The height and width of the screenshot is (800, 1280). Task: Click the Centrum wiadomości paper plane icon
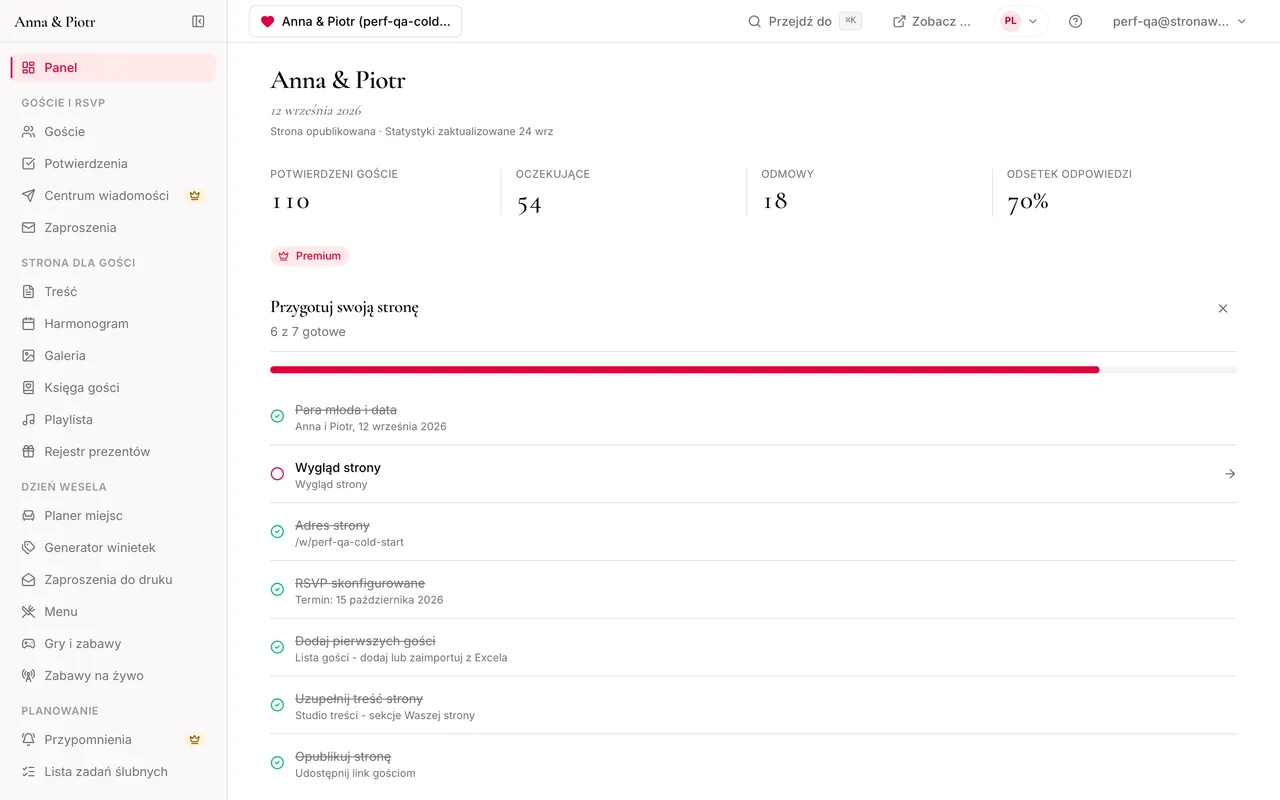(28, 195)
